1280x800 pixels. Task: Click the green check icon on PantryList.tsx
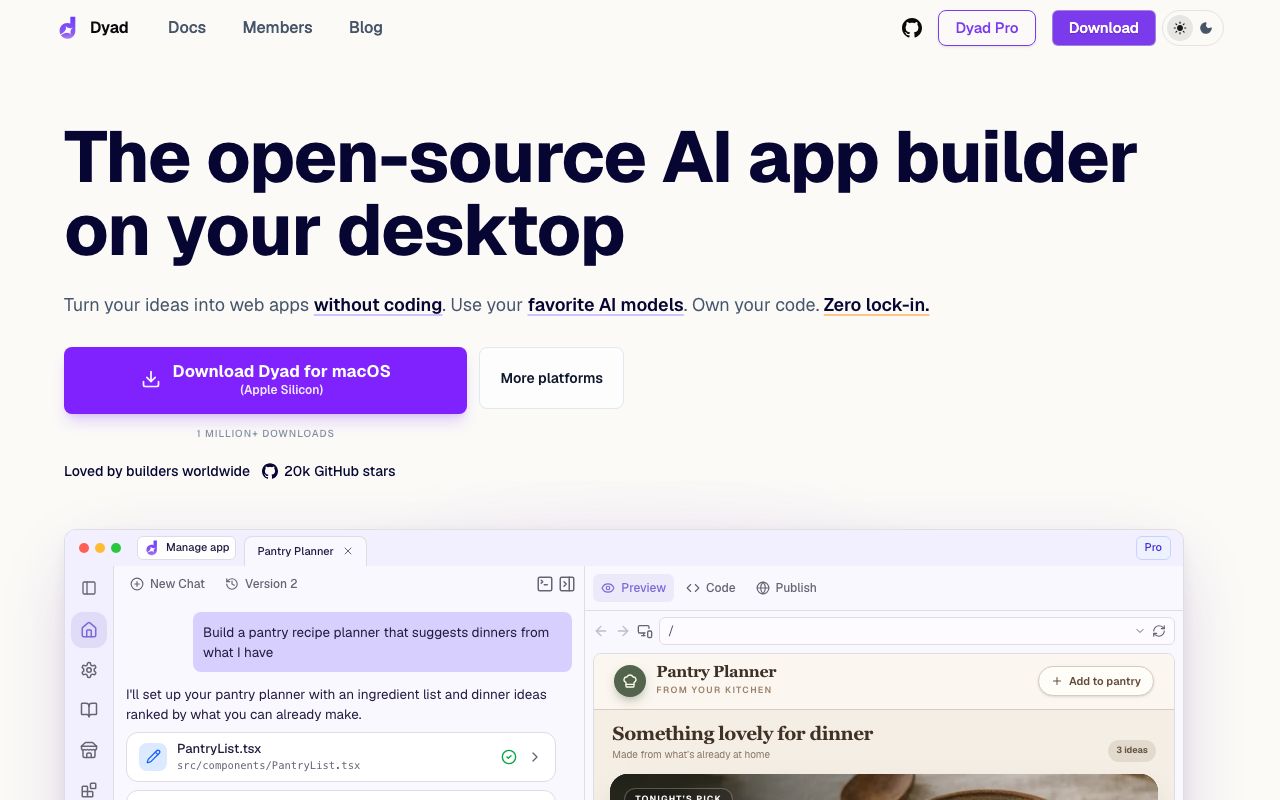[x=509, y=757]
